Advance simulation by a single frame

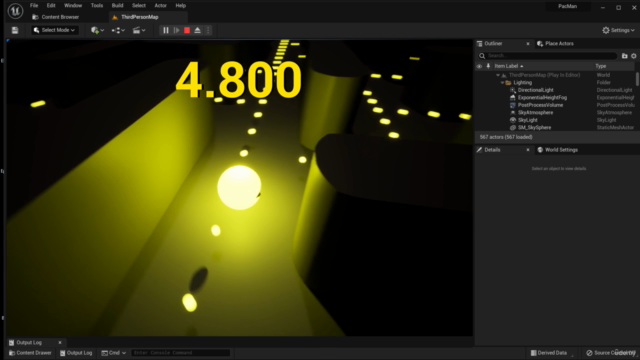click(x=176, y=30)
